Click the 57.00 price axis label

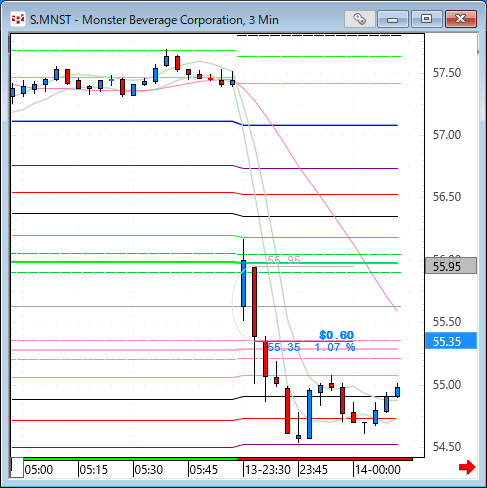(x=447, y=135)
